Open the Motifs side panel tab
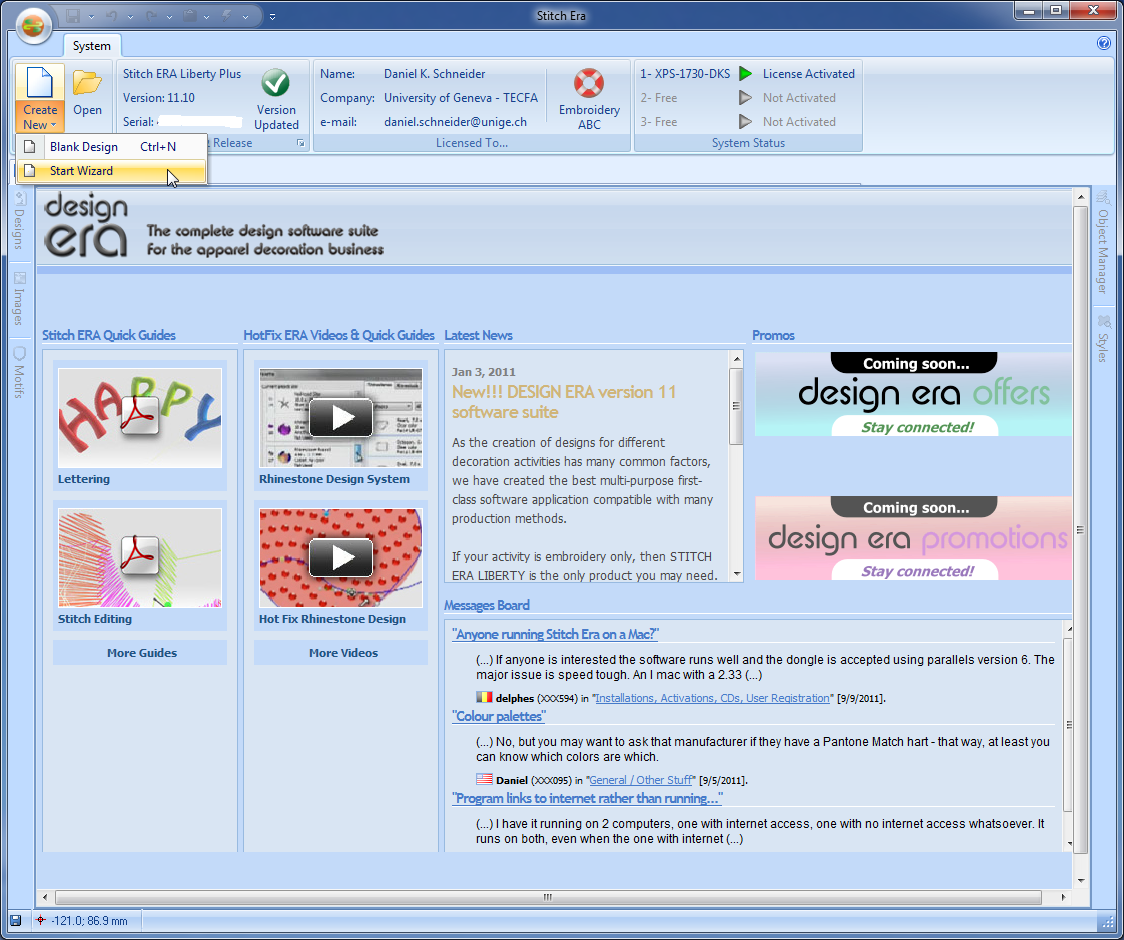1124x940 pixels. (x=19, y=373)
